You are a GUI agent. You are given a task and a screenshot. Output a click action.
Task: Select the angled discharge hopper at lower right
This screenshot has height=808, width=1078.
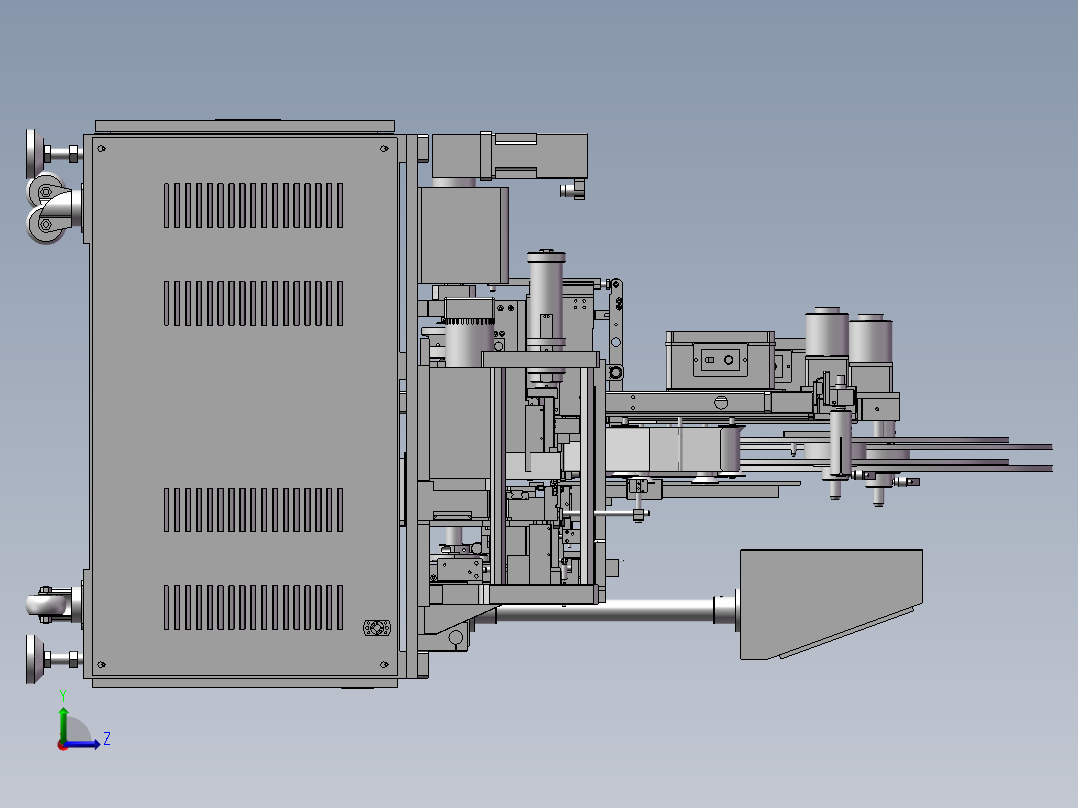tap(830, 604)
